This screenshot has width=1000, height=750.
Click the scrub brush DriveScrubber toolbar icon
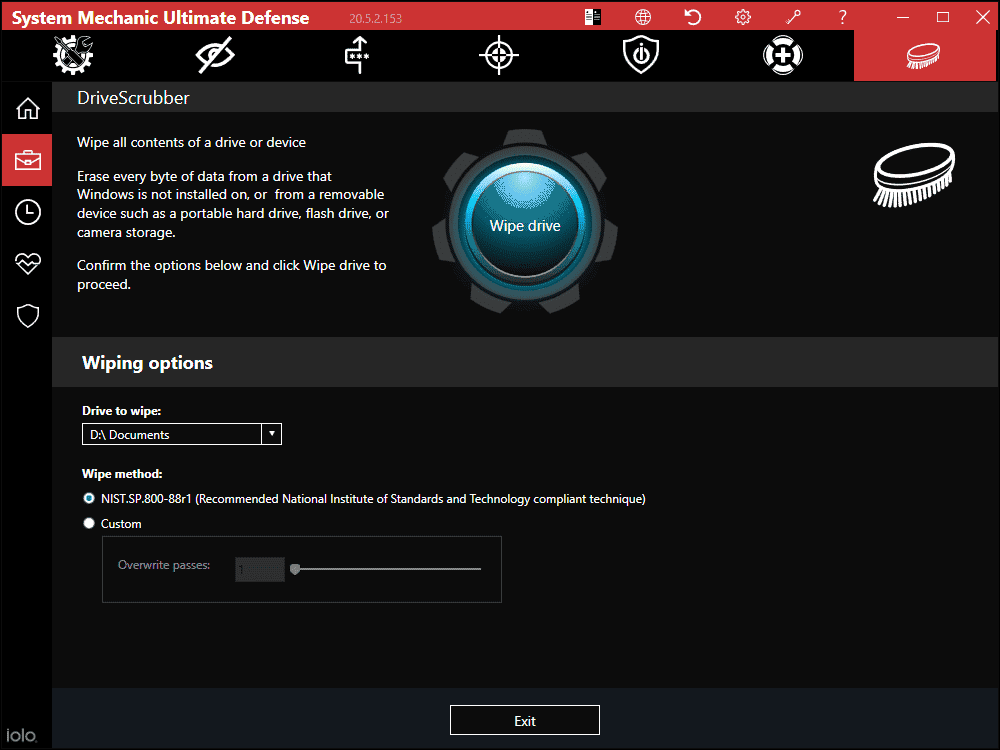[x=924, y=55]
